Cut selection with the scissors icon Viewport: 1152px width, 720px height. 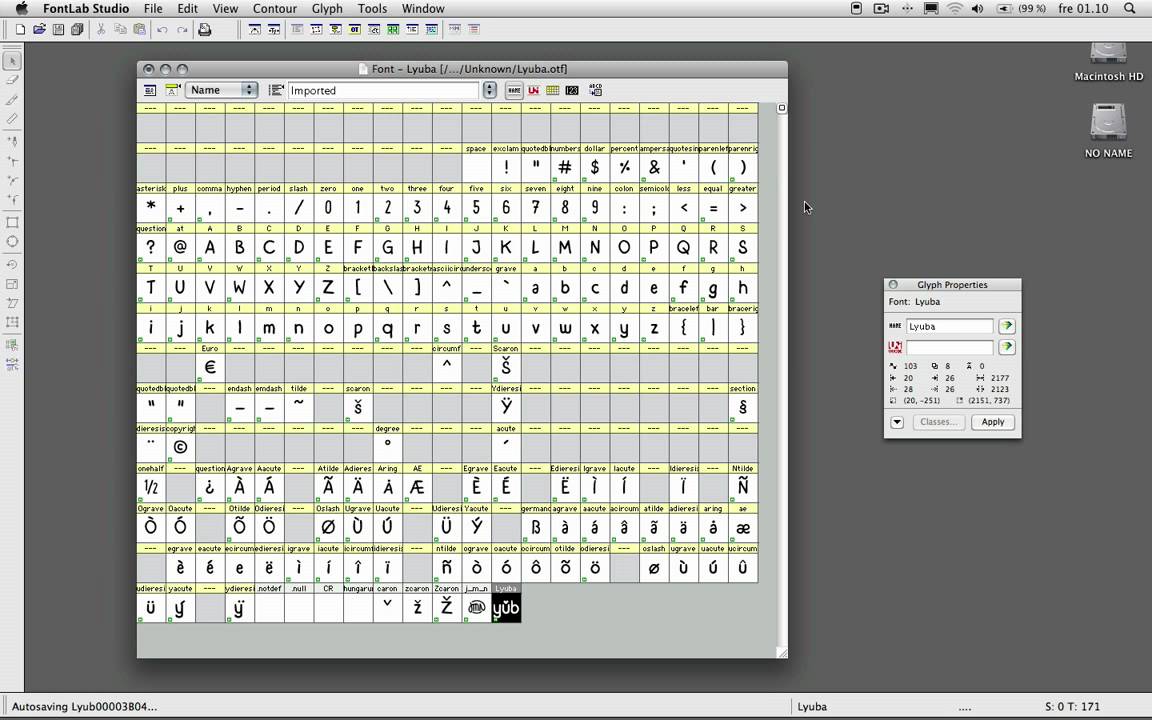click(101, 29)
